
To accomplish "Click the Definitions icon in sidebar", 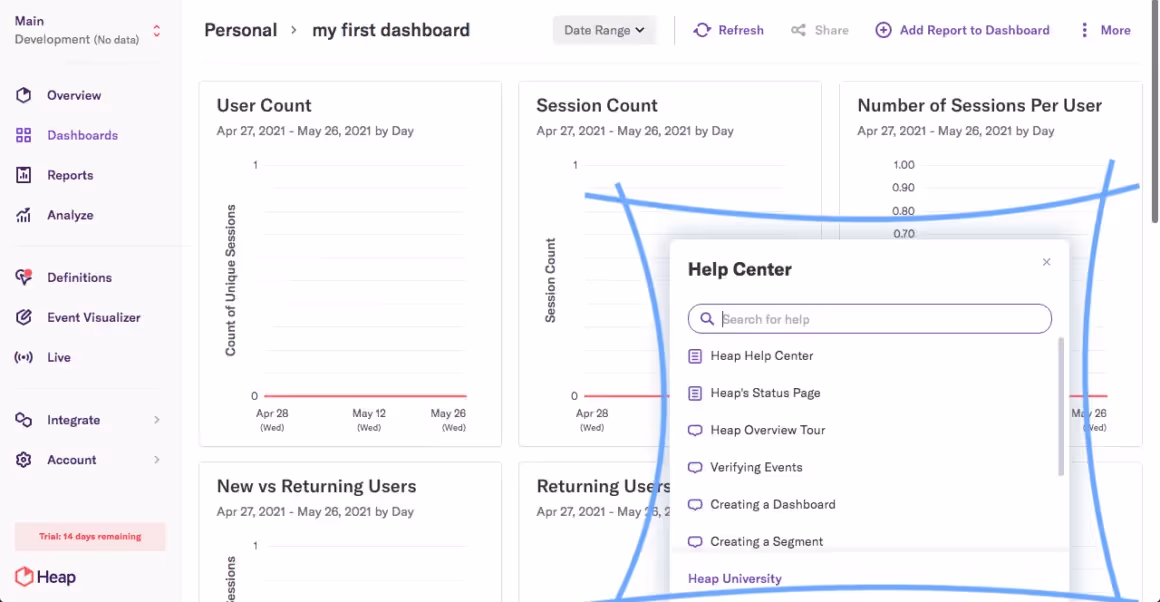I will click(x=24, y=277).
